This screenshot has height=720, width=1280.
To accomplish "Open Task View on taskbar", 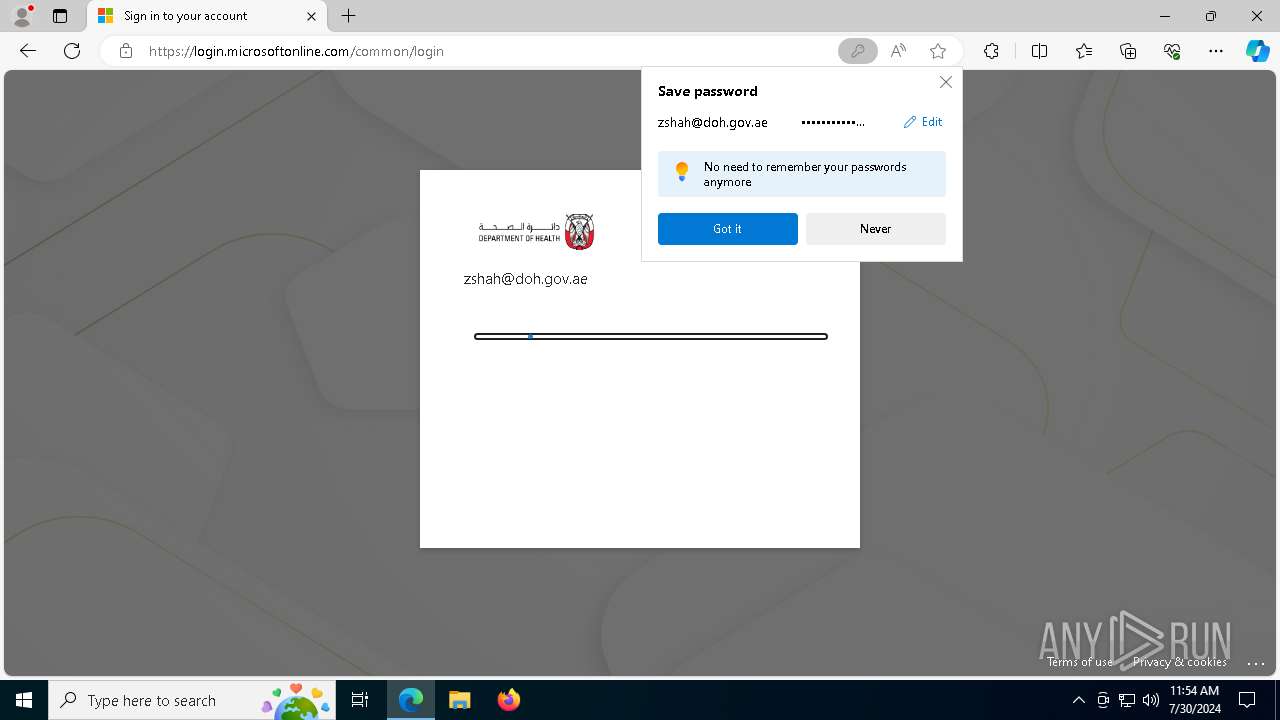I will (x=360, y=700).
